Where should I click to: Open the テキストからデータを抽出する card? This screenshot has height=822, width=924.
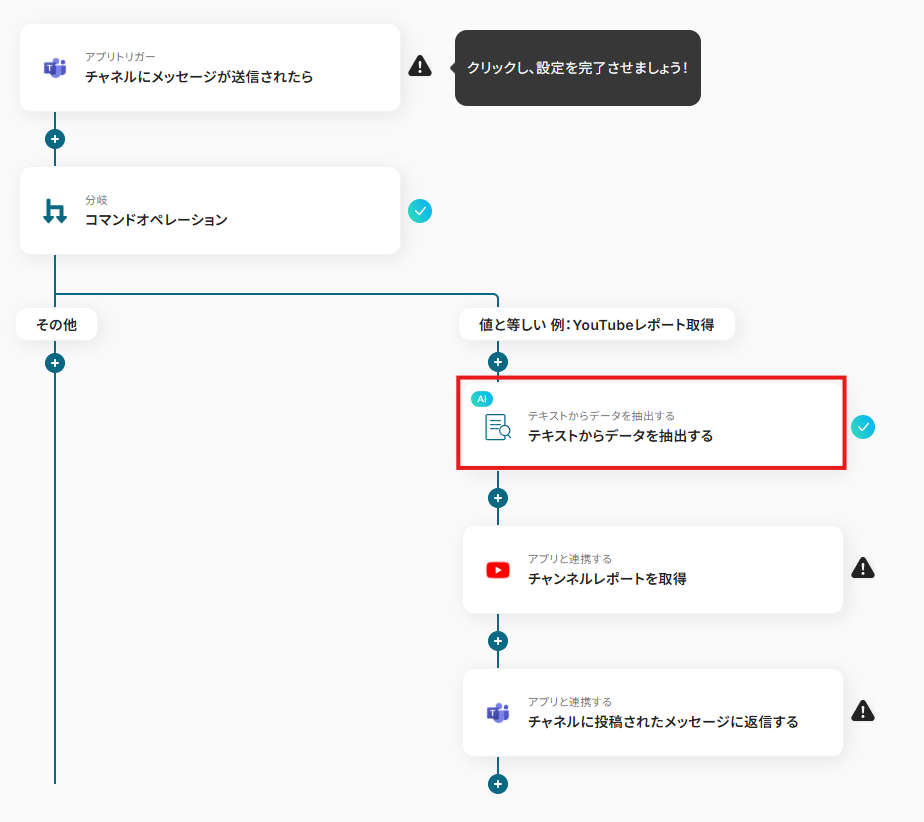pos(652,426)
